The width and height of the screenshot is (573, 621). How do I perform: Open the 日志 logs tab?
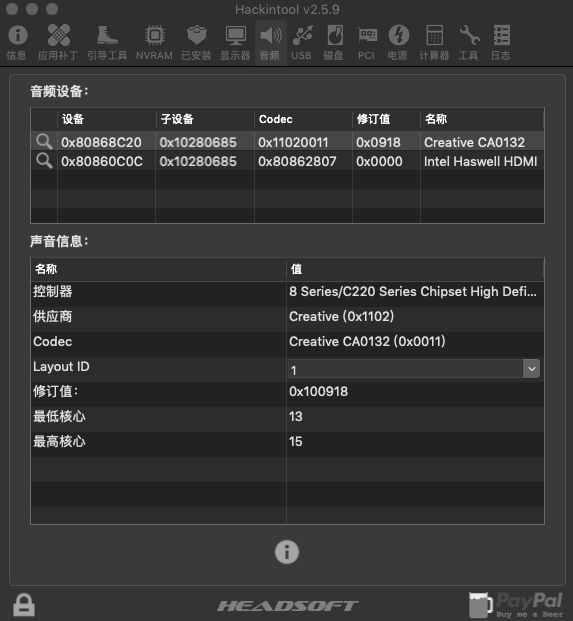click(x=501, y=42)
